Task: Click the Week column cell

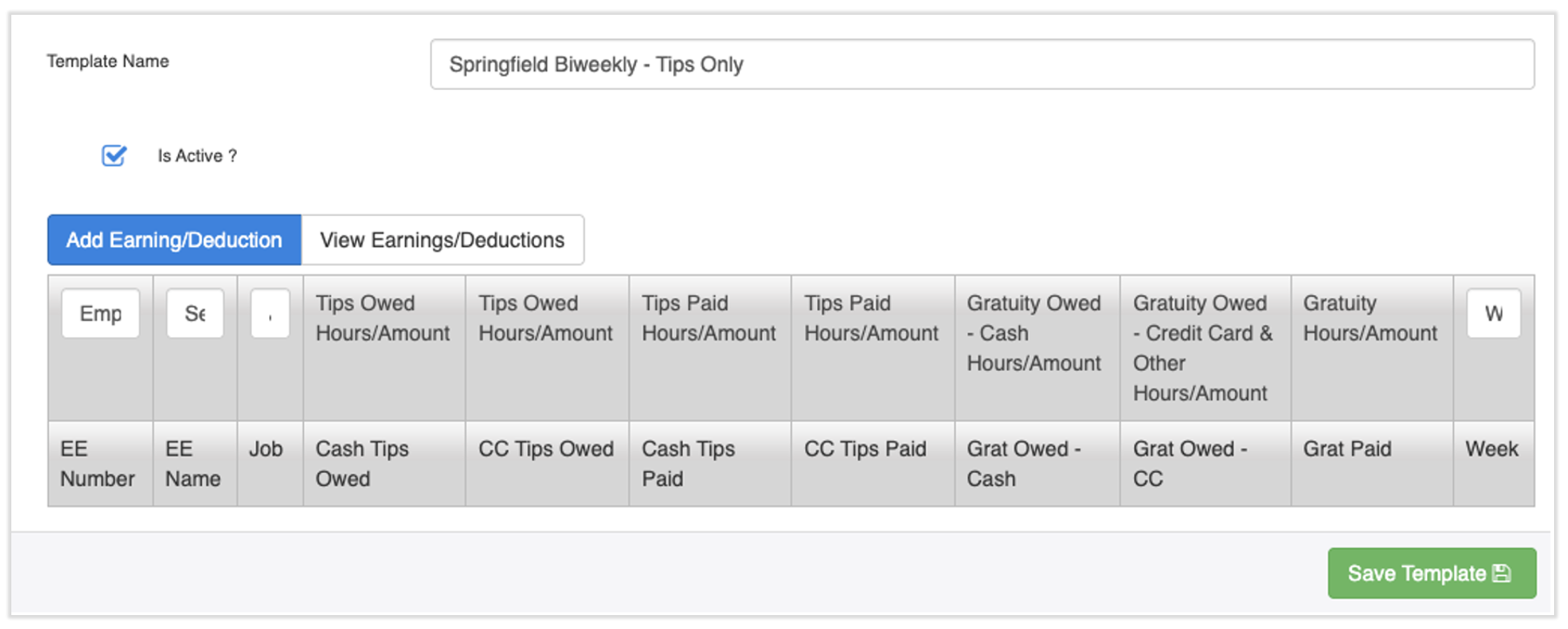Action: tap(1492, 450)
